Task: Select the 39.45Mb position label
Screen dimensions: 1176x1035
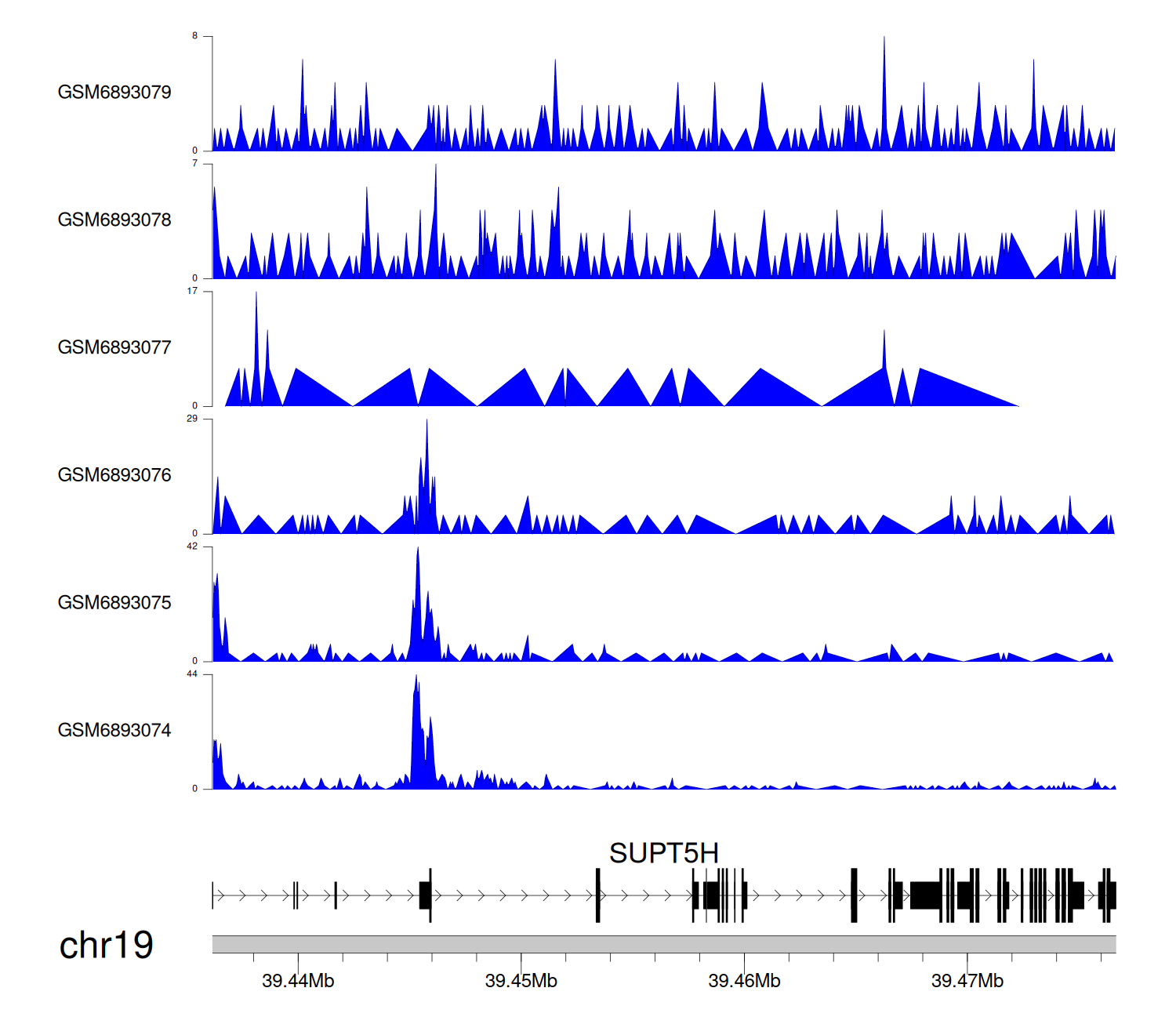Action: 521,982
